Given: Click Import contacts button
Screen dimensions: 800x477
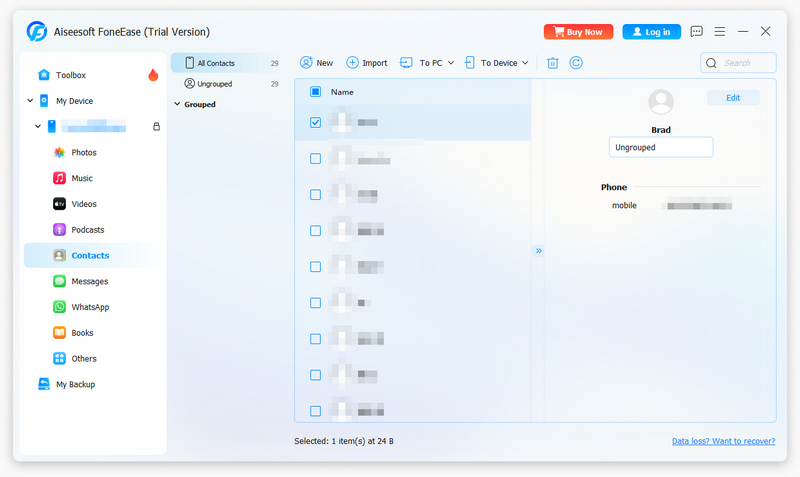Looking at the screenshot, I should pyautogui.click(x=367, y=63).
